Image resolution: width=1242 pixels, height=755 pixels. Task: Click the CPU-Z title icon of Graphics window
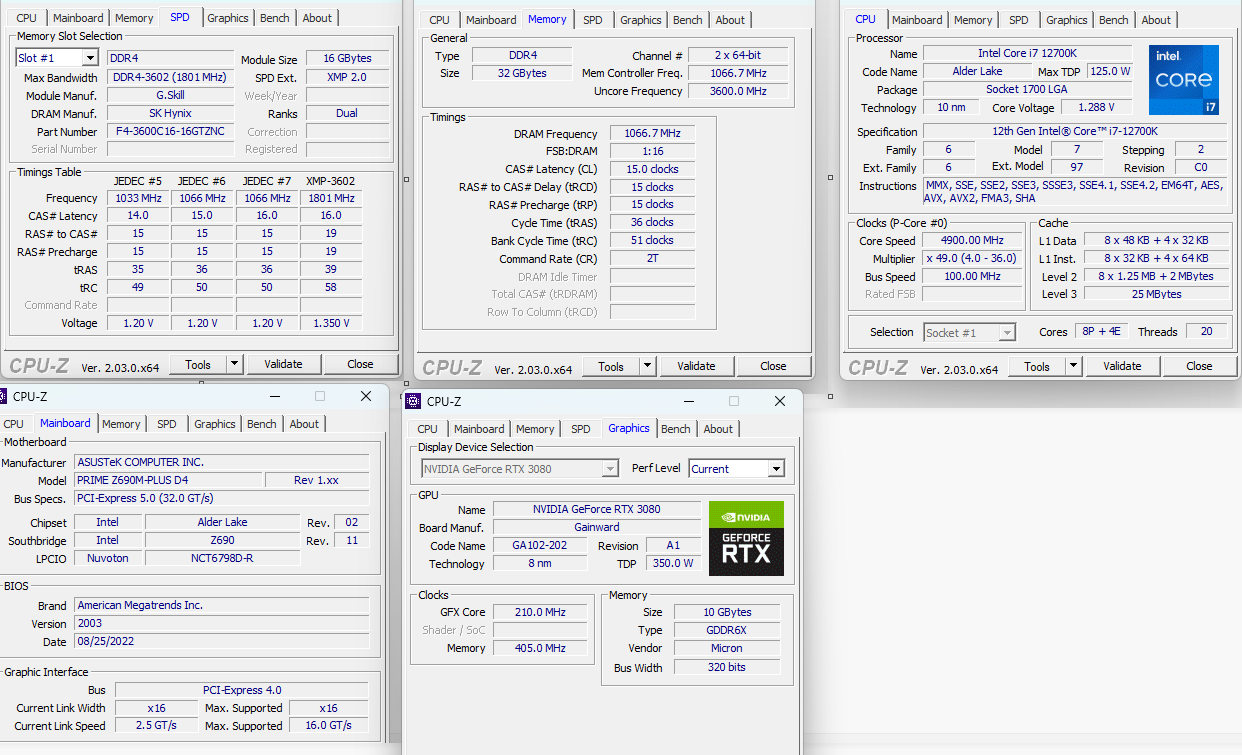tap(415, 401)
